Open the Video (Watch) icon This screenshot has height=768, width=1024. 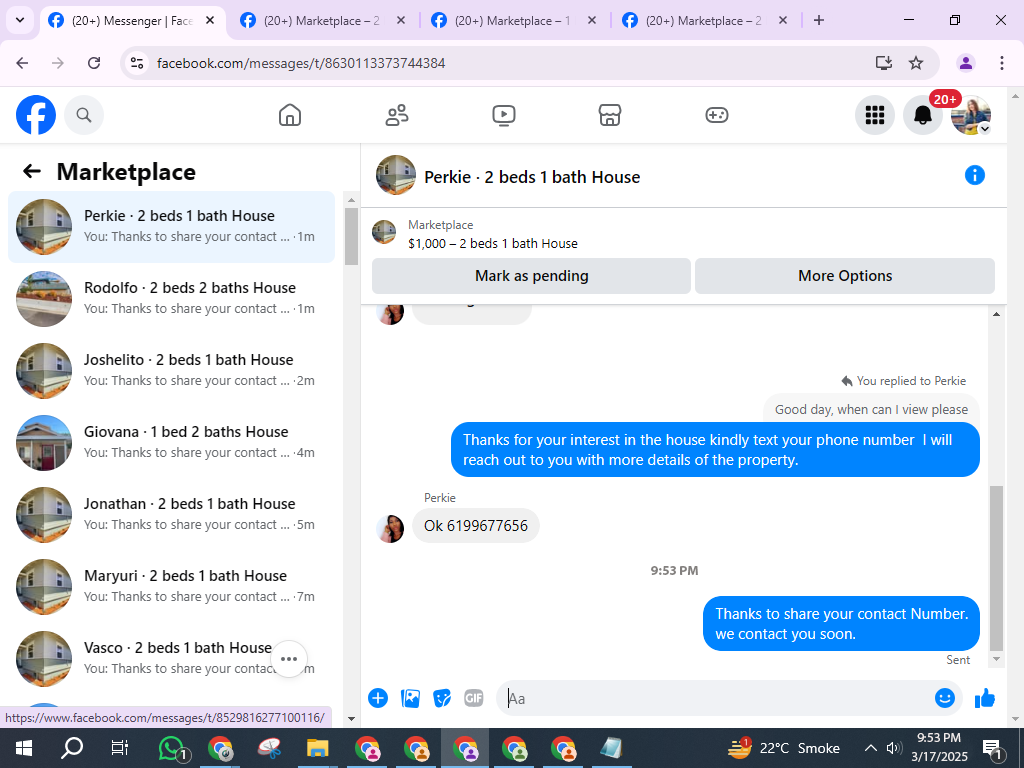tap(504, 115)
